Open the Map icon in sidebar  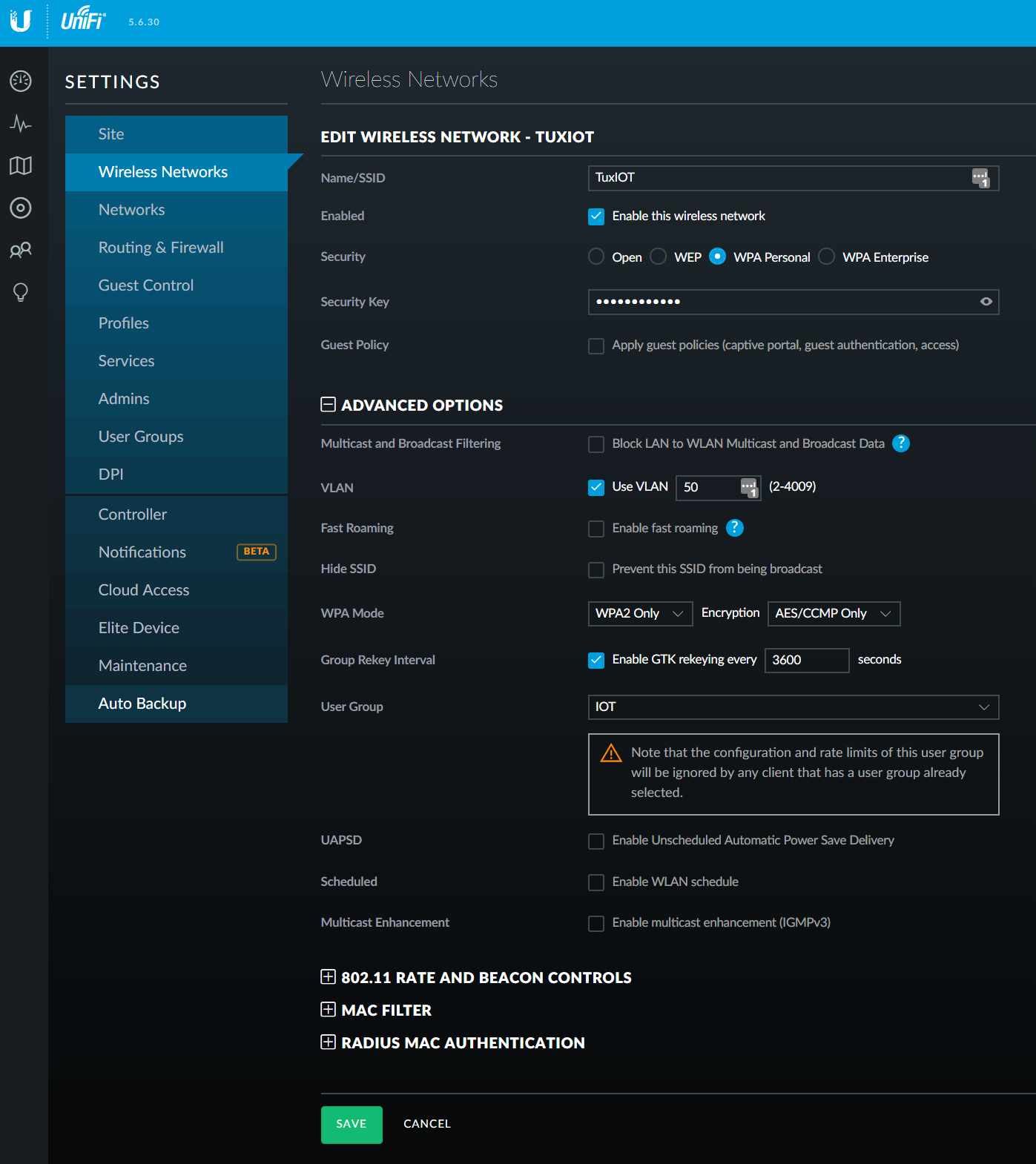(21, 165)
